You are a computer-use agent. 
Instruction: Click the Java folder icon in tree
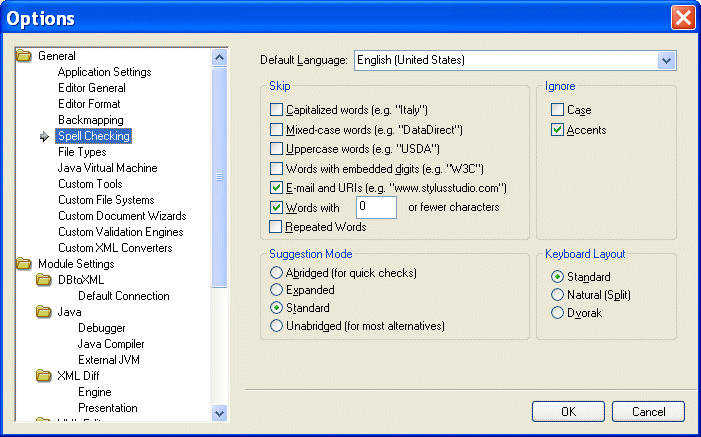coord(44,312)
